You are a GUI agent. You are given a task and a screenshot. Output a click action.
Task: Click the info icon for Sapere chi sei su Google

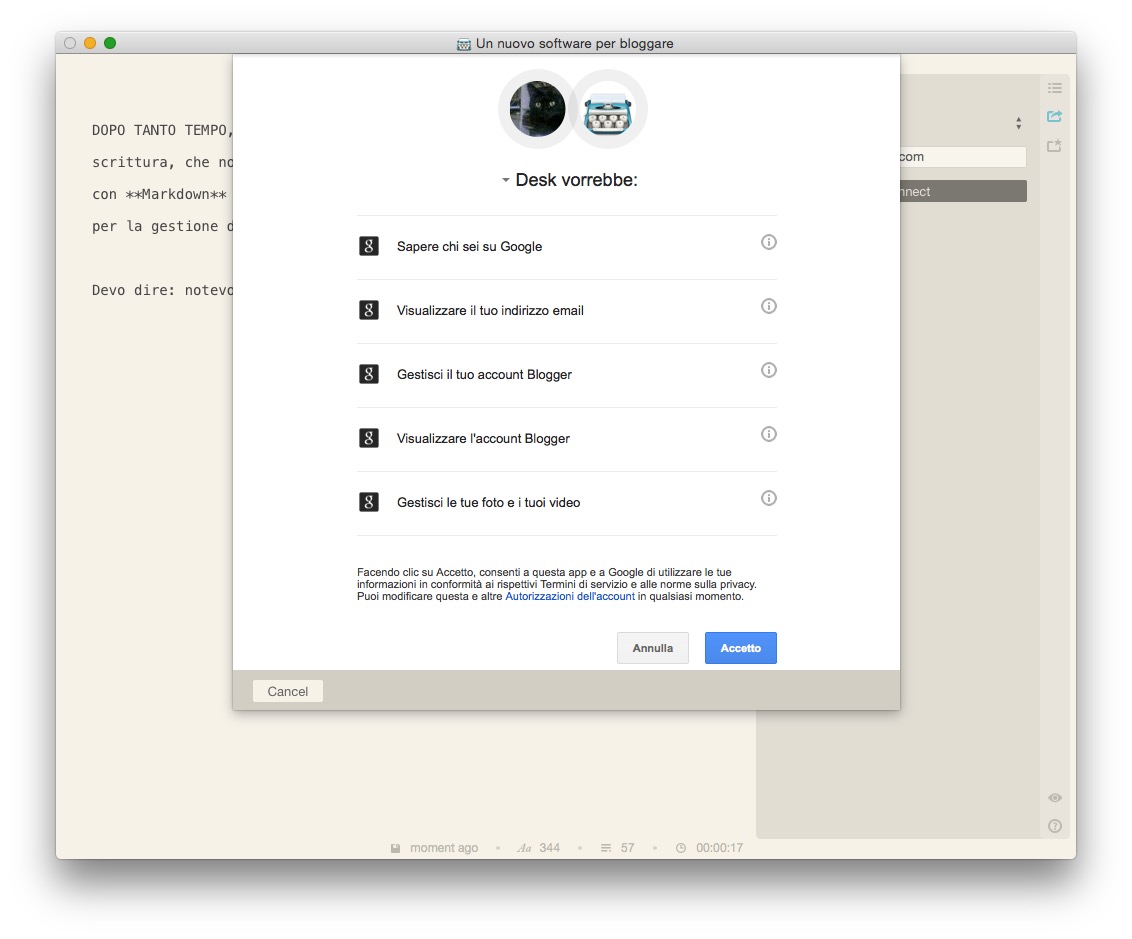point(769,243)
